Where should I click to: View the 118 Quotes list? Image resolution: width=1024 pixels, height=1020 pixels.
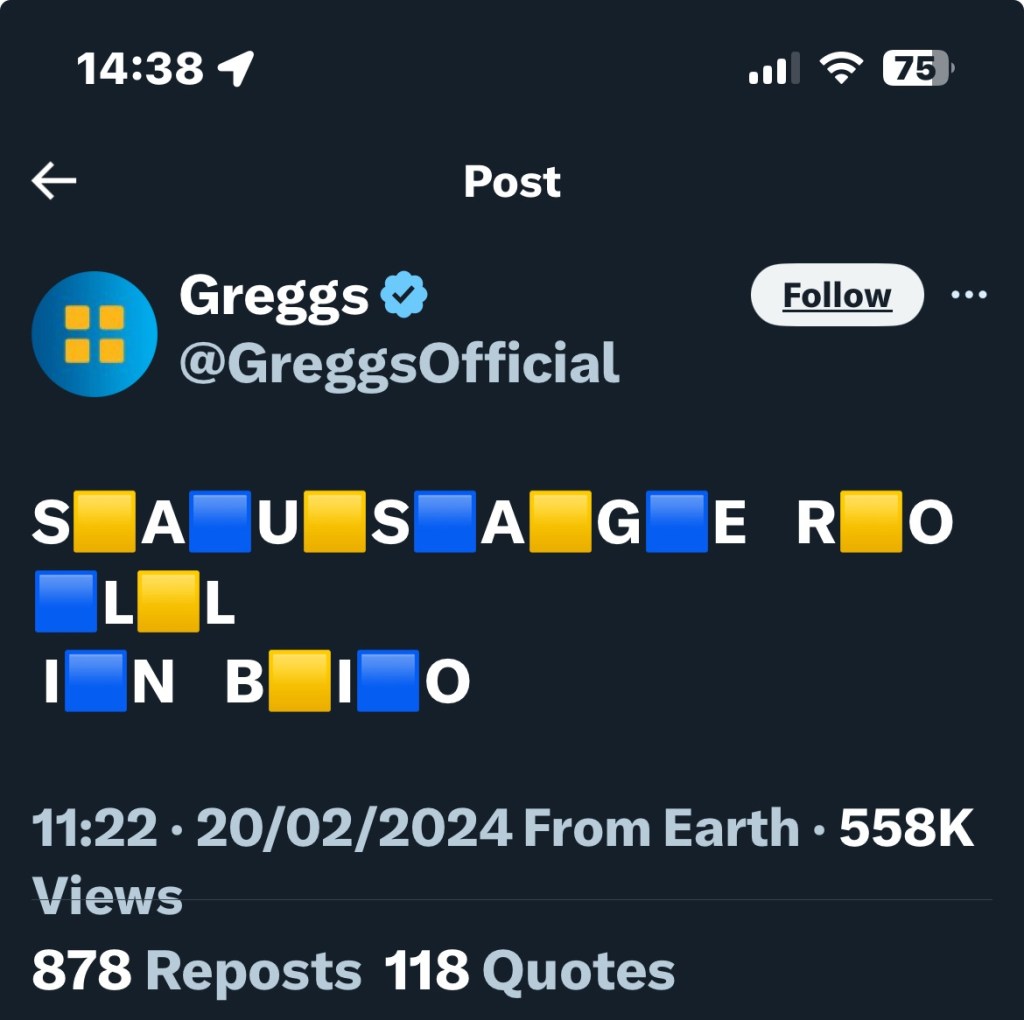point(530,971)
